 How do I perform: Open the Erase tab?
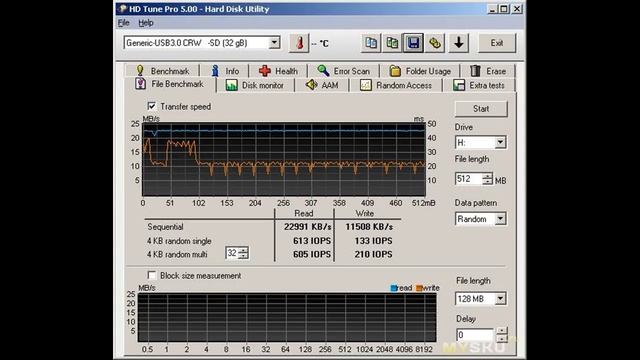[488, 71]
